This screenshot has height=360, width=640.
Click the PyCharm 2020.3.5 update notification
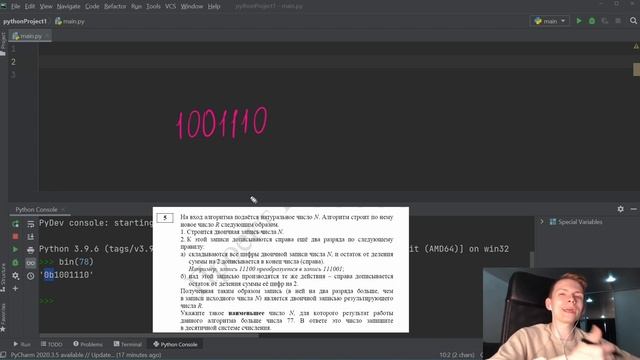coord(86,355)
